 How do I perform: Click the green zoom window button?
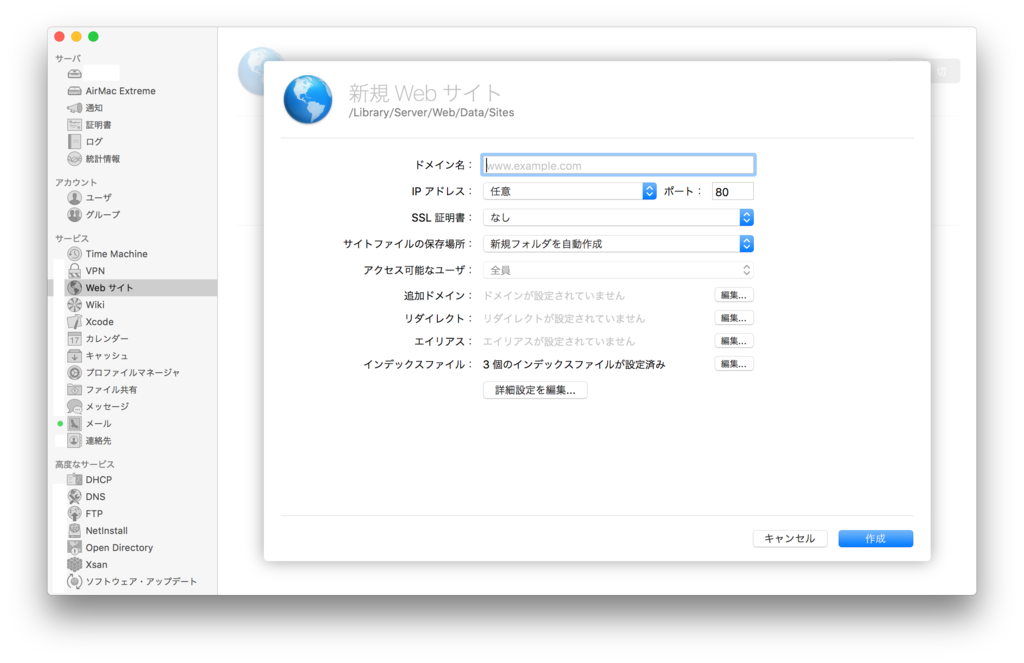tap(93, 37)
